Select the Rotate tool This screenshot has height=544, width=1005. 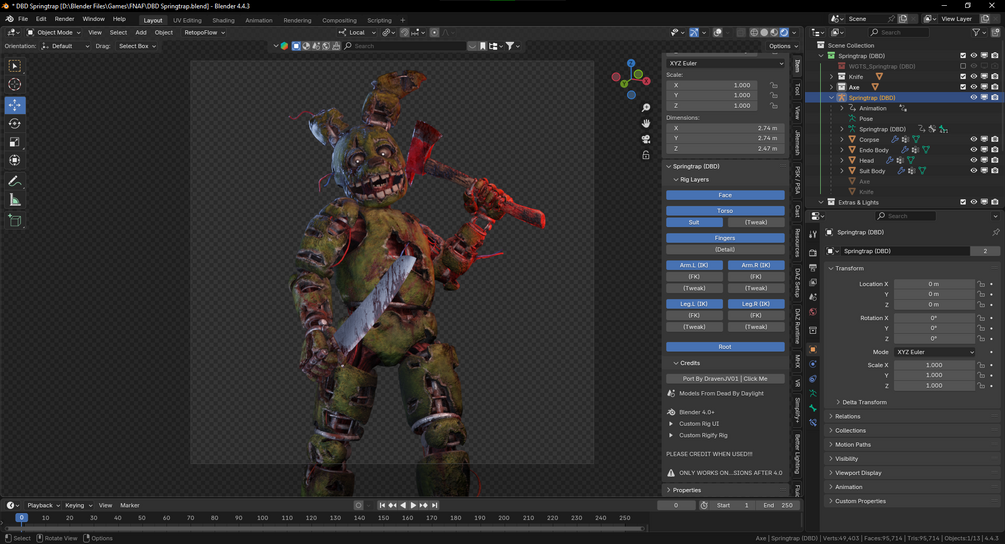(15, 124)
